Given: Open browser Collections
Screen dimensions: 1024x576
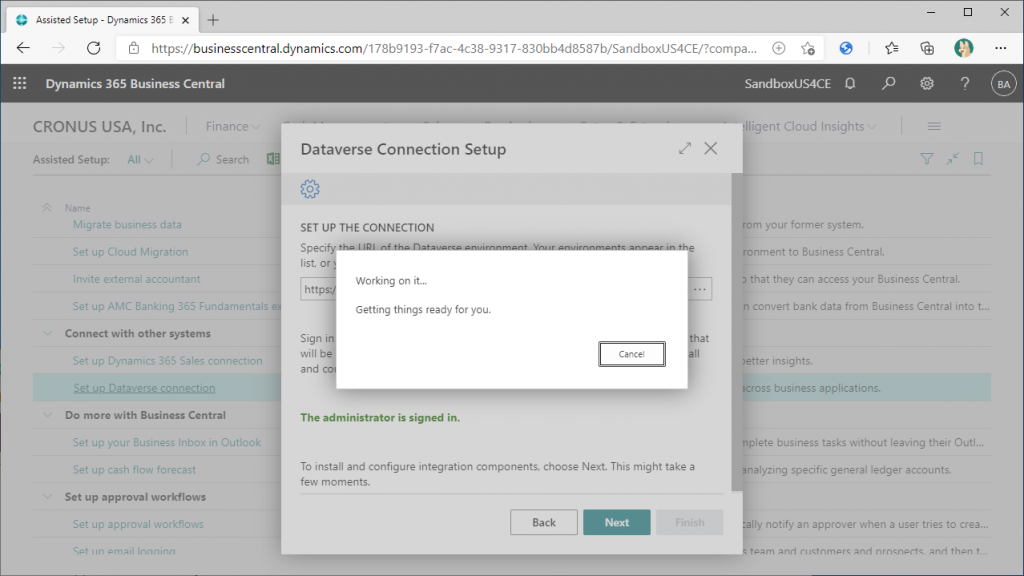Looking at the screenshot, I should [x=927, y=48].
